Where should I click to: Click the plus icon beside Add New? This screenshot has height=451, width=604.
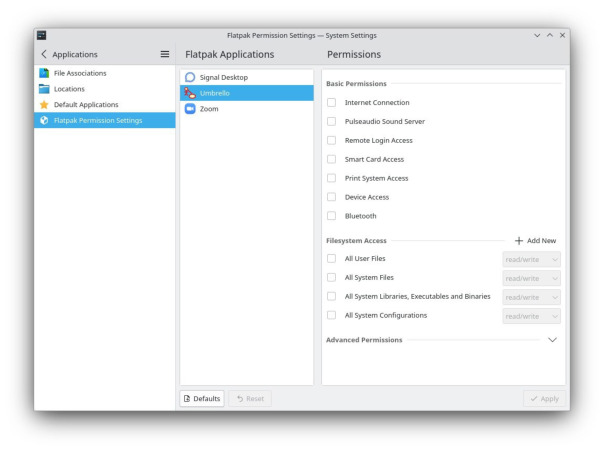point(519,241)
